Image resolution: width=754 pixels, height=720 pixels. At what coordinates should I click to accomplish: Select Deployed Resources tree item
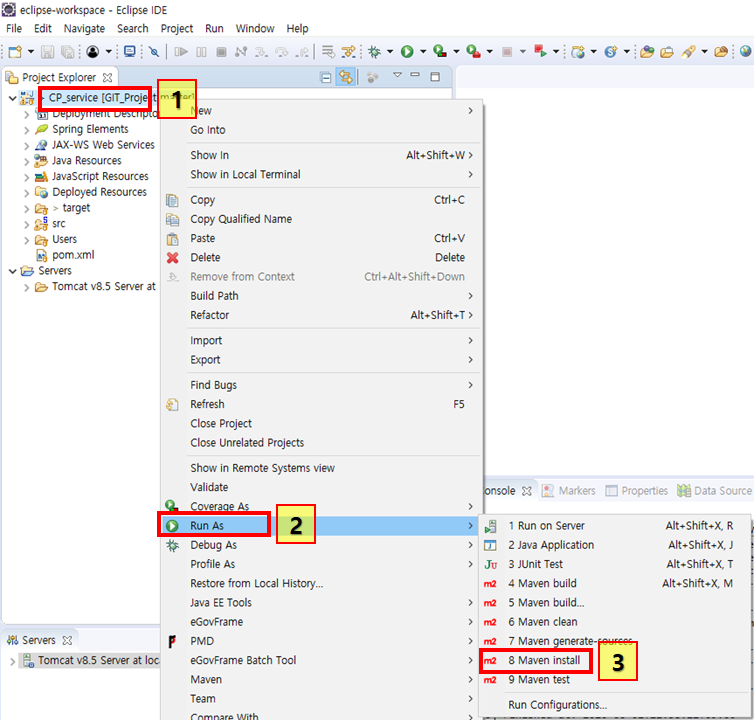point(100,192)
